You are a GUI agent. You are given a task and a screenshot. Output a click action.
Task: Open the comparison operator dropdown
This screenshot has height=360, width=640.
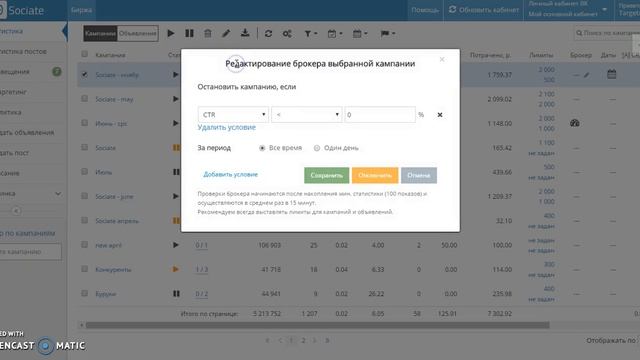click(307, 115)
